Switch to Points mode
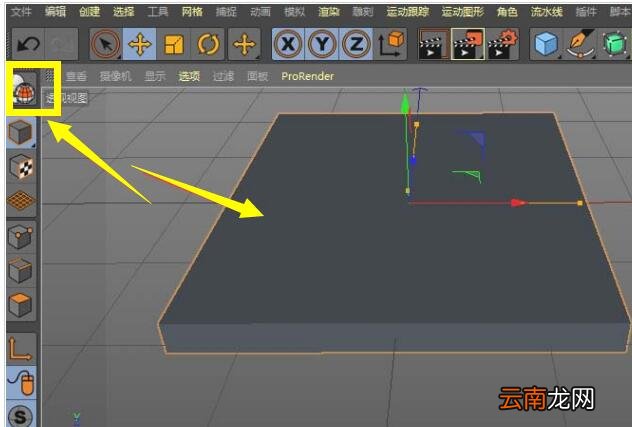The height and width of the screenshot is (427, 632). click(x=20, y=236)
